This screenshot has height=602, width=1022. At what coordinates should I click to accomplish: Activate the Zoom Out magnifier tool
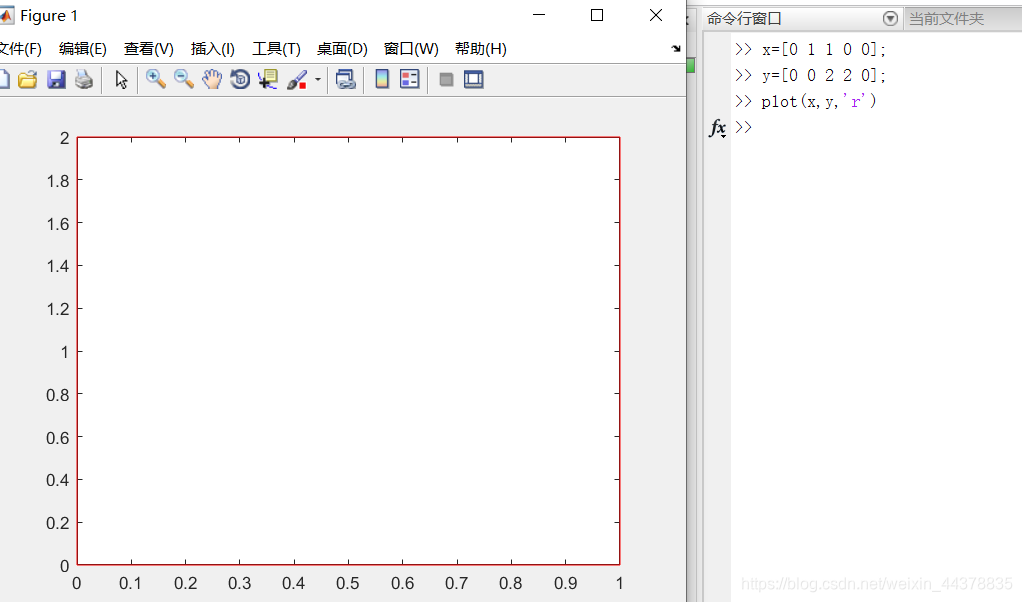(x=184, y=79)
